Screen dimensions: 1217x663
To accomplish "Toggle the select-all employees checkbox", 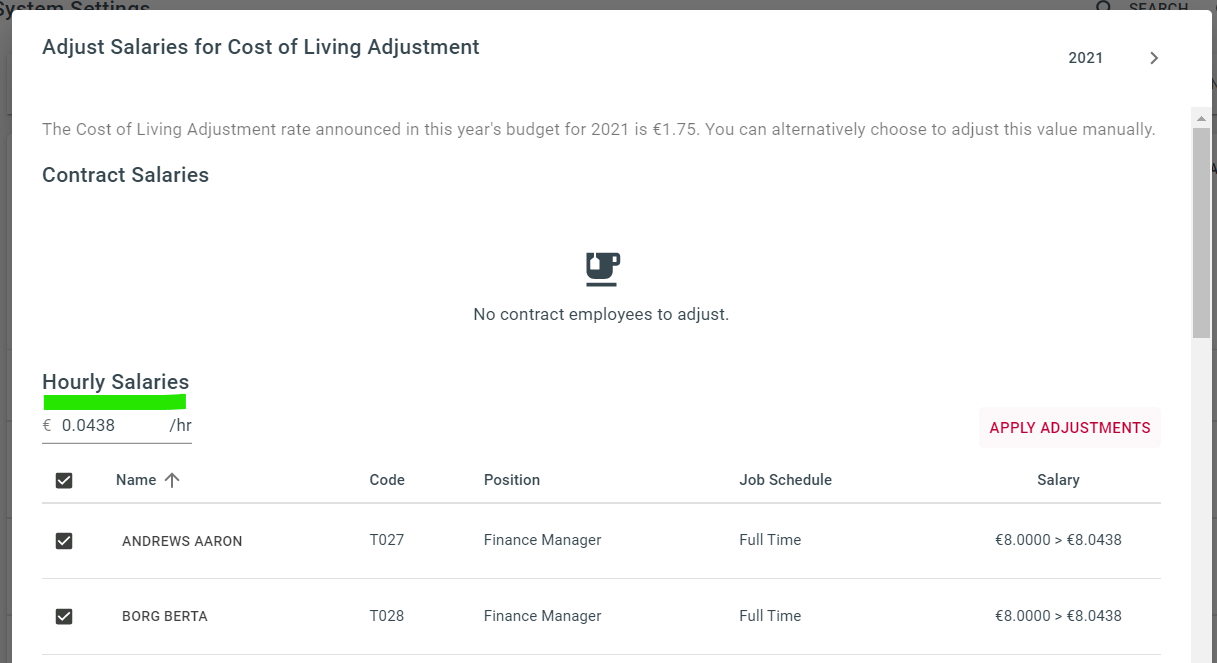I will click(x=64, y=481).
